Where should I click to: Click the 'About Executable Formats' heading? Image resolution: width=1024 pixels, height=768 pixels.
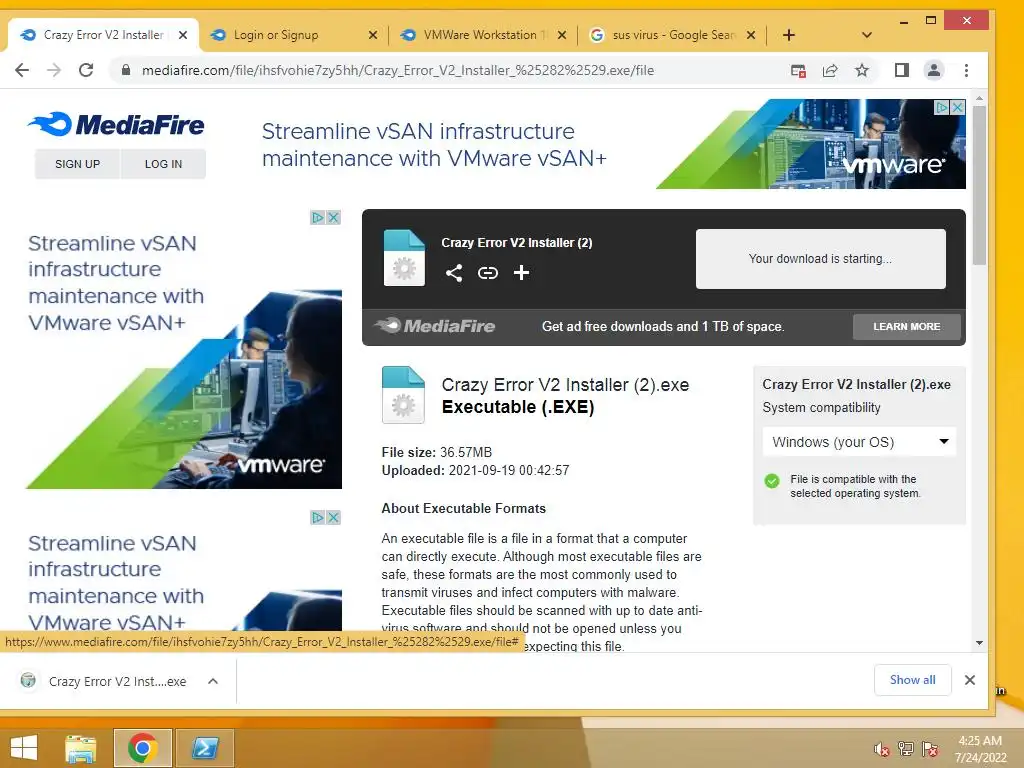[464, 508]
